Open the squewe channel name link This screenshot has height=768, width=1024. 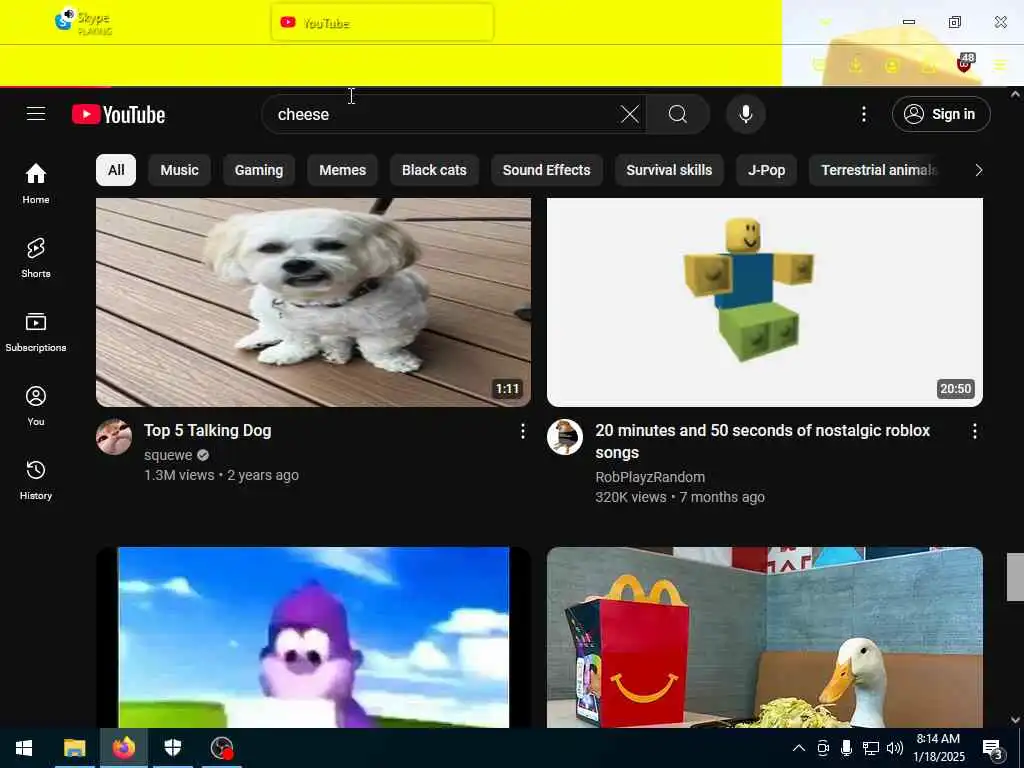pyautogui.click(x=168, y=455)
